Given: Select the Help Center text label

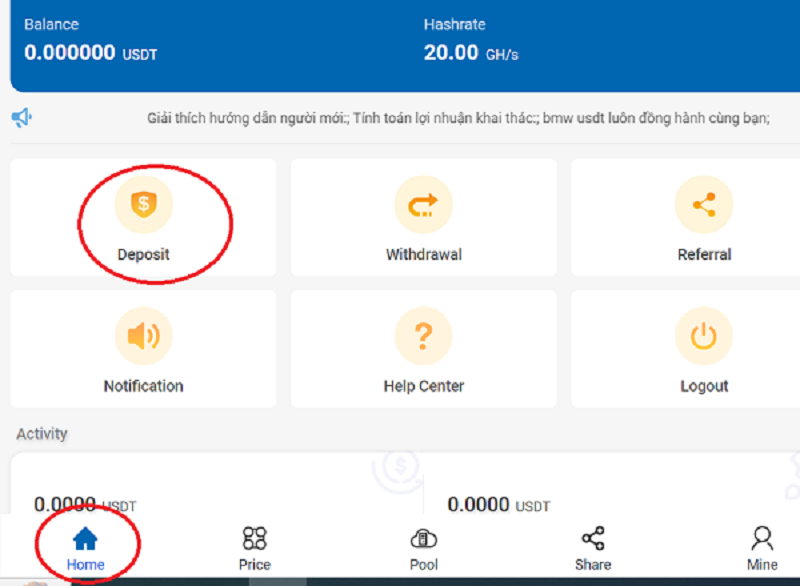Looking at the screenshot, I should pyautogui.click(x=424, y=386).
